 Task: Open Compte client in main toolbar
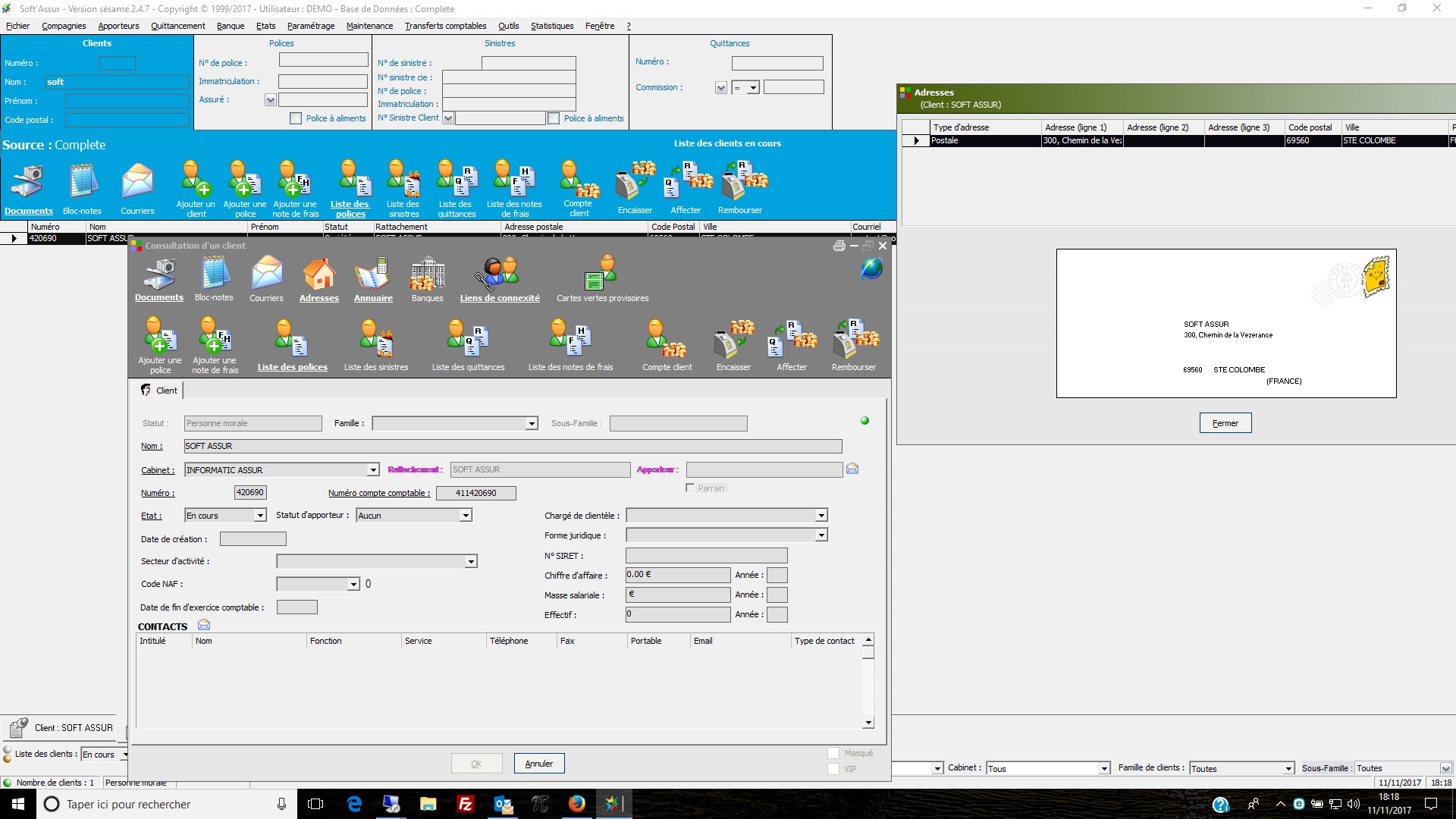click(x=578, y=188)
